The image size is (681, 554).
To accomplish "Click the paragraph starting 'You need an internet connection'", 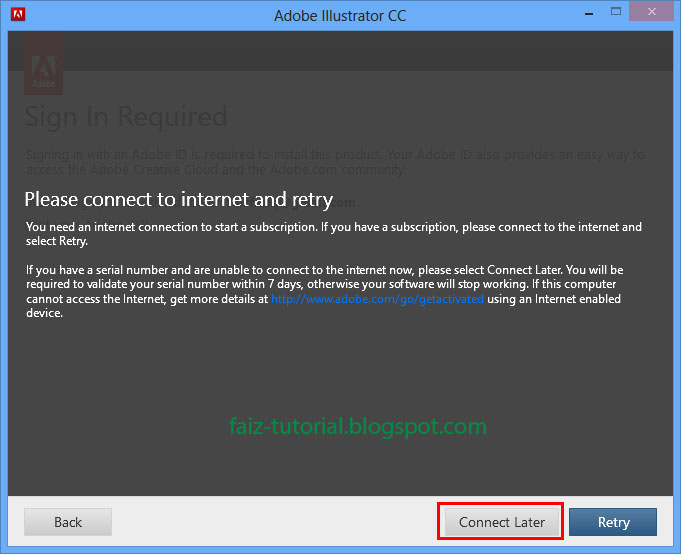I will (334, 234).
